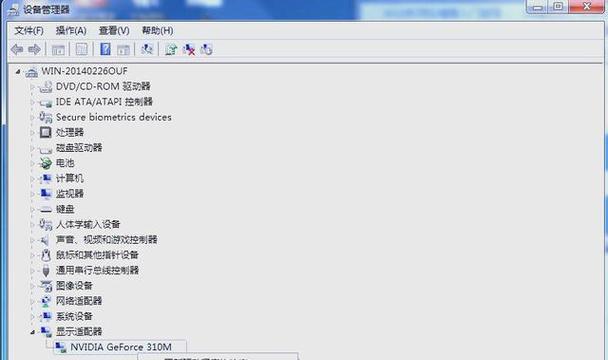Select the 系统设备 category label

[x=74, y=316]
